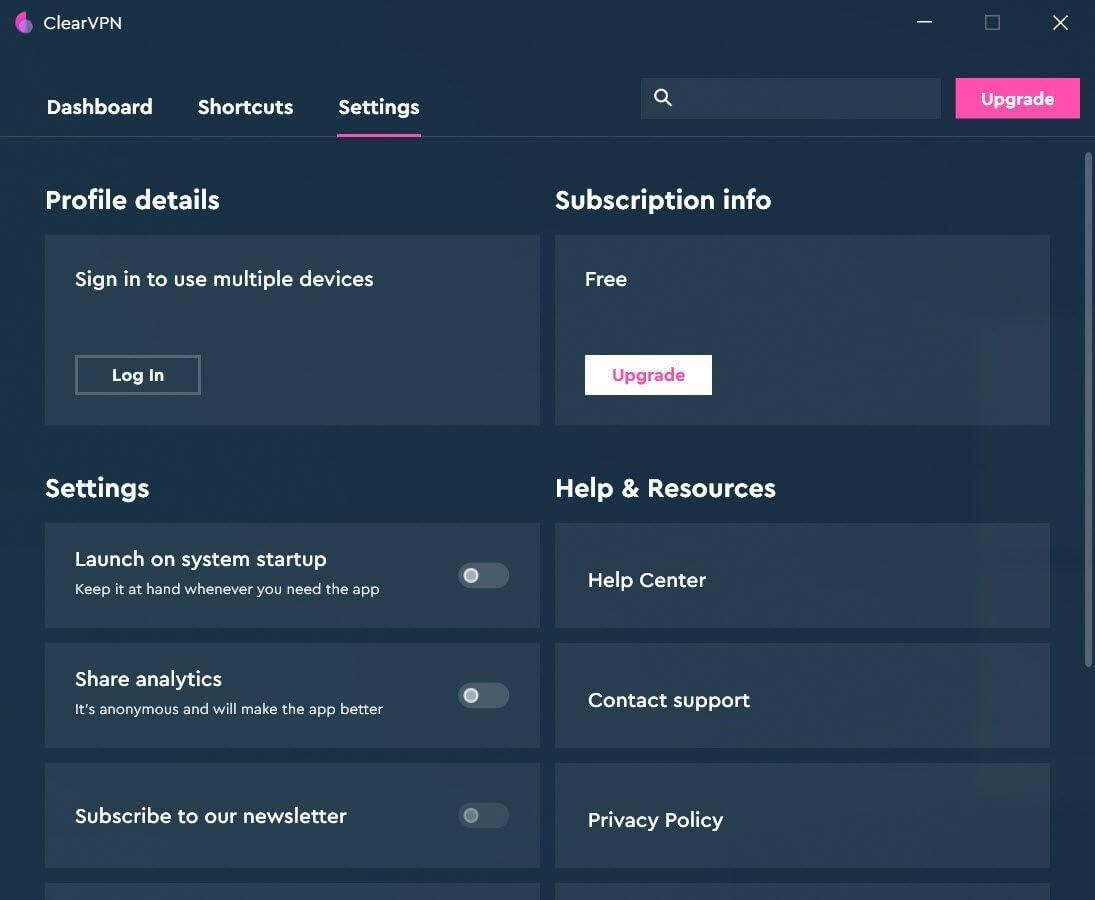Click the white Upgrade button under Free
Image resolution: width=1095 pixels, height=900 pixels.
coord(648,375)
